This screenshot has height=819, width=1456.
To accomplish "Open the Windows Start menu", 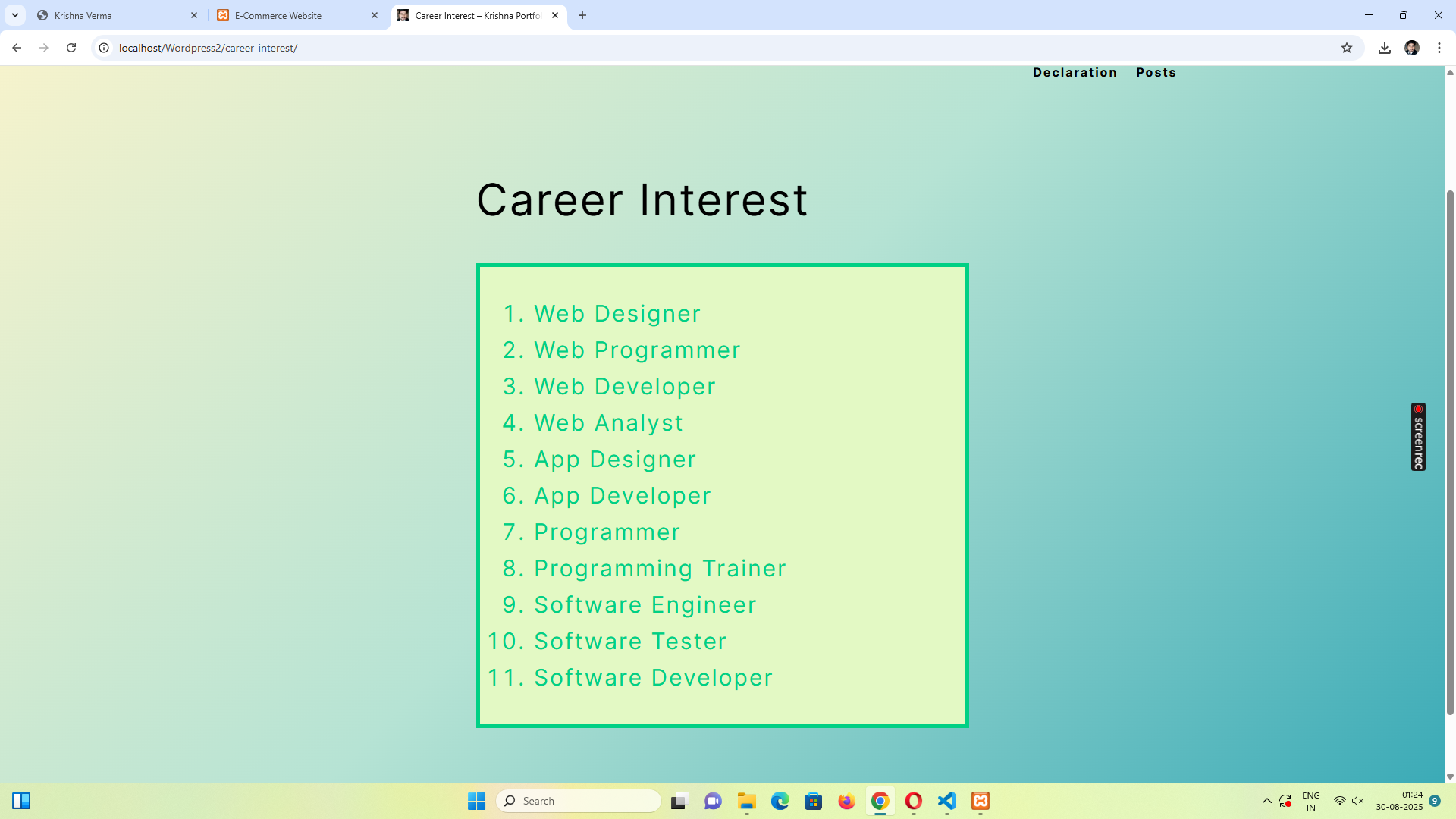I will tap(476, 801).
